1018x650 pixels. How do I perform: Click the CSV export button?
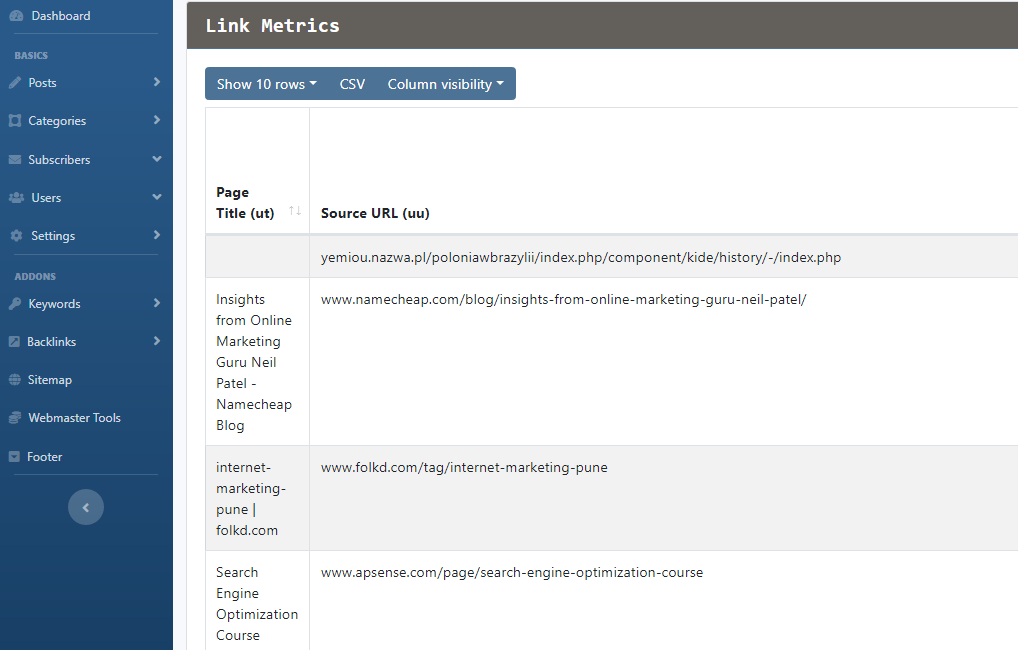(352, 83)
